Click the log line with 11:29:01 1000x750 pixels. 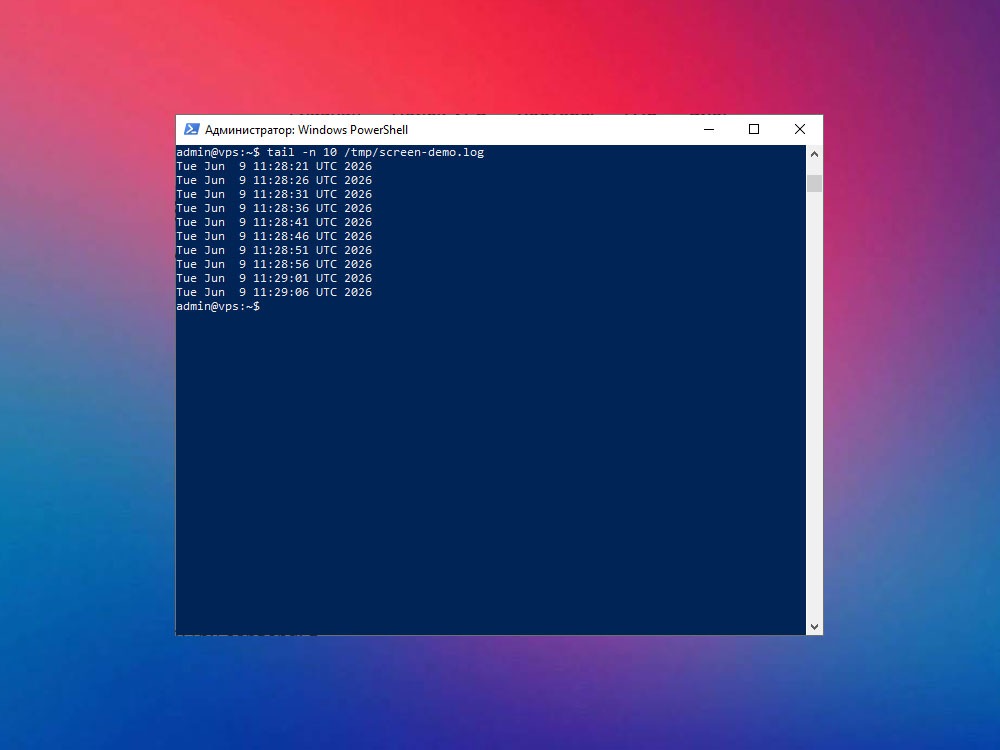click(x=274, y=279)
